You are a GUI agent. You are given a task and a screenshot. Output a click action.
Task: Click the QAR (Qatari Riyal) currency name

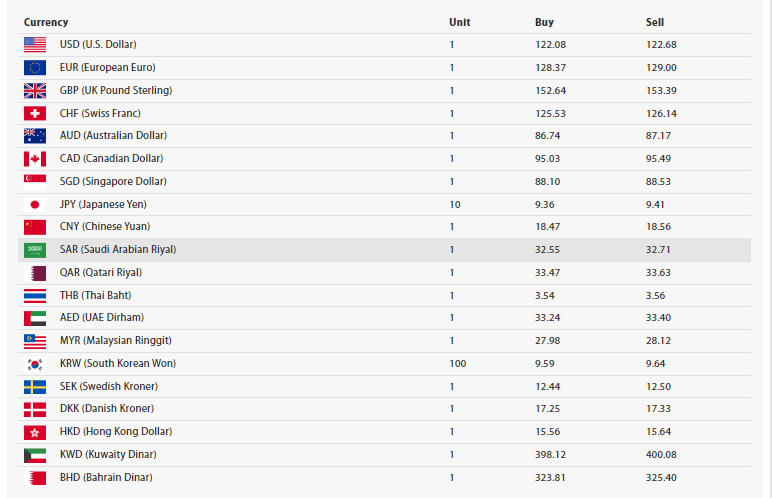101,272
